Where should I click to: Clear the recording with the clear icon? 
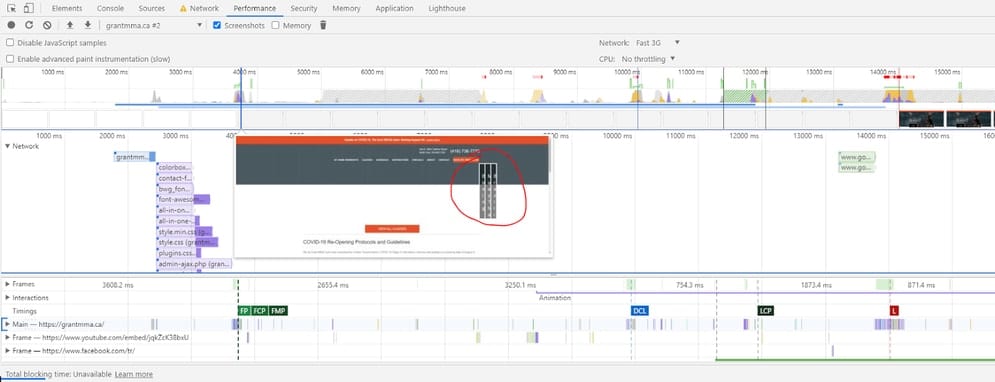click(x=47, y=25)
